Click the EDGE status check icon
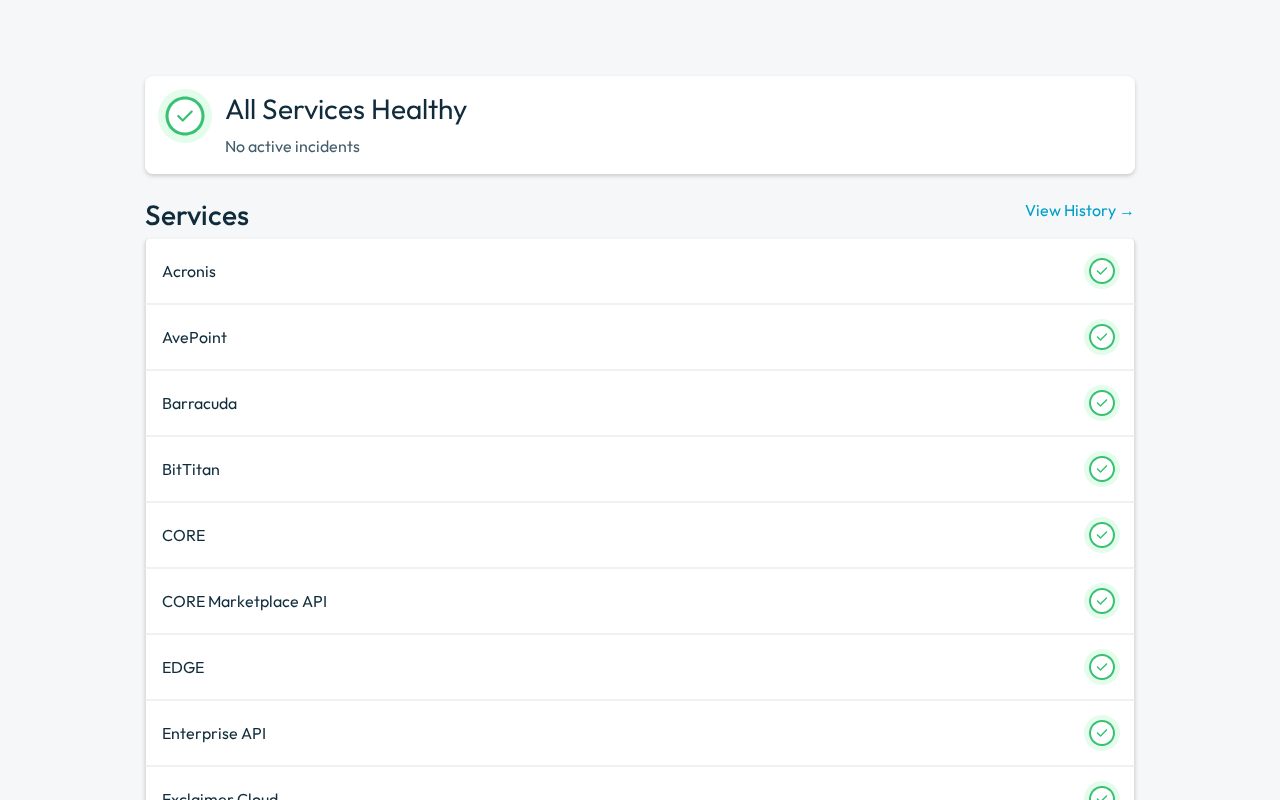 pyautogui.click(x=1102, y=667)
